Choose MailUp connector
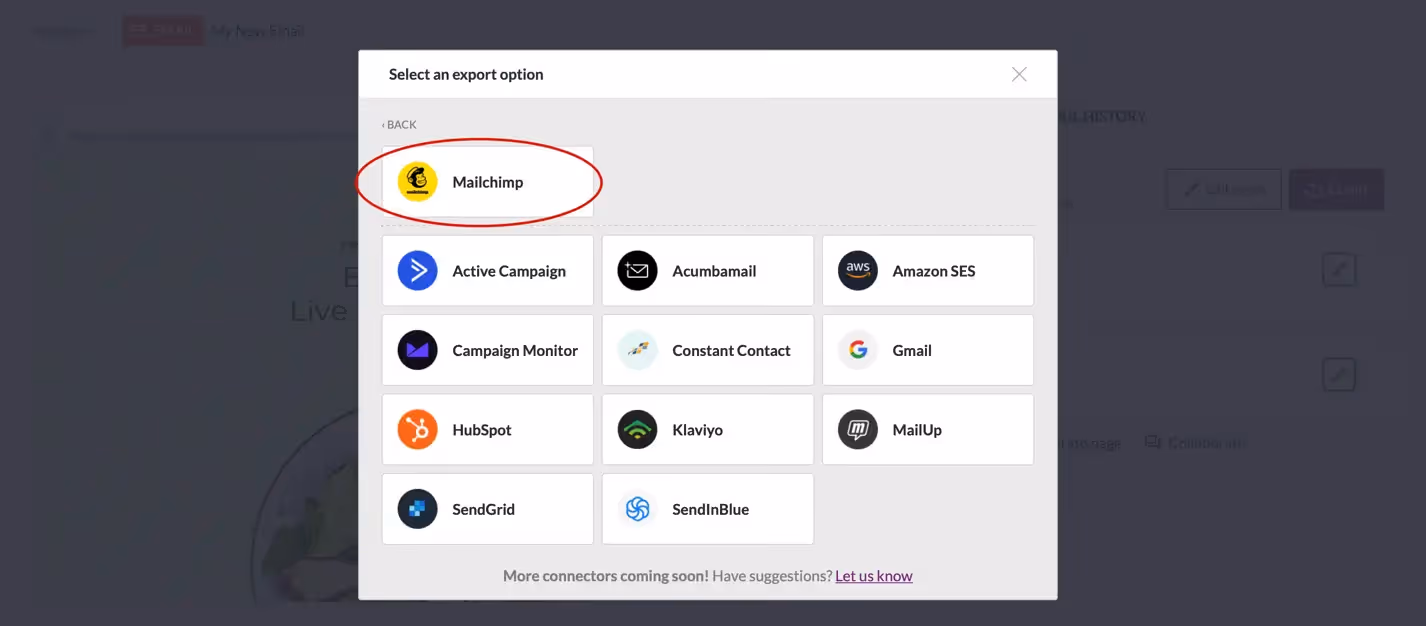Screen dimensions: 1426x626 click(928, 430)
